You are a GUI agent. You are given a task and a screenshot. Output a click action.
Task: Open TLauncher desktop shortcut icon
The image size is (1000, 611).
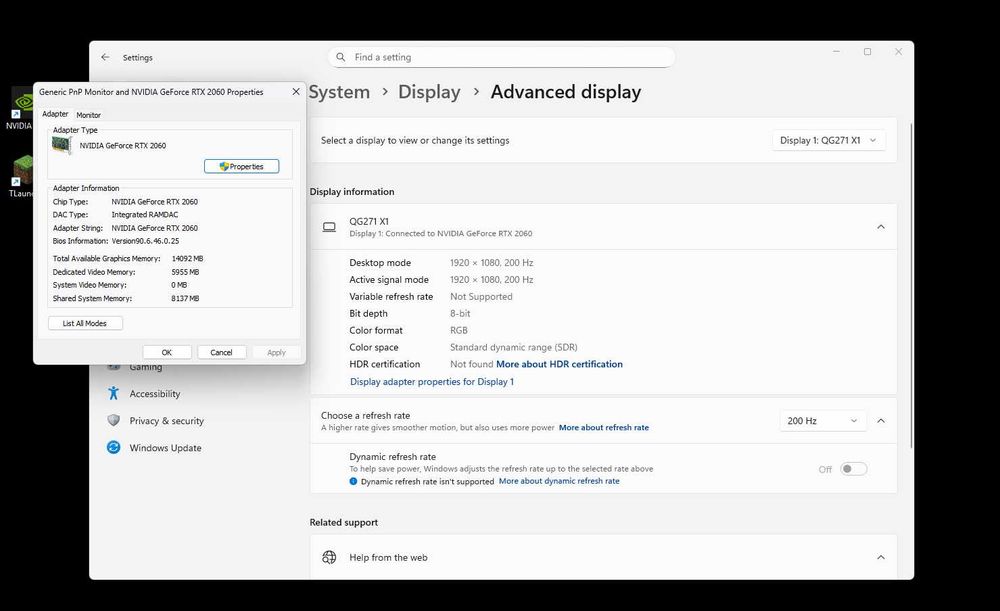click(20, 175)
